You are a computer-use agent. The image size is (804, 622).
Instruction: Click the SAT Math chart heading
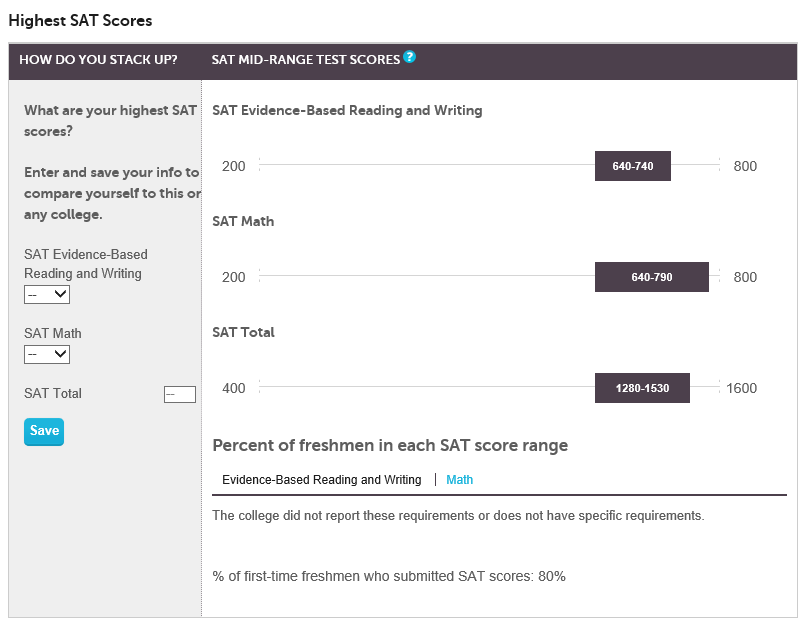coord(243,222)
